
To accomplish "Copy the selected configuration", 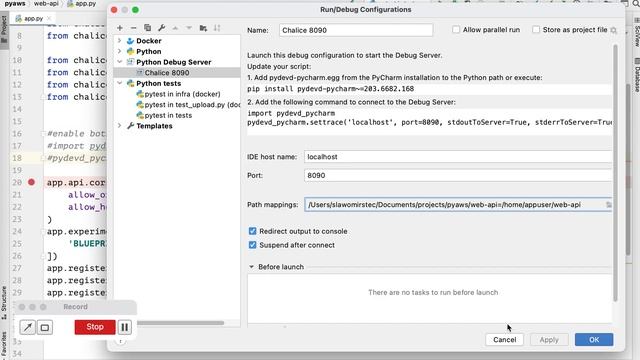I will point(147,28).
